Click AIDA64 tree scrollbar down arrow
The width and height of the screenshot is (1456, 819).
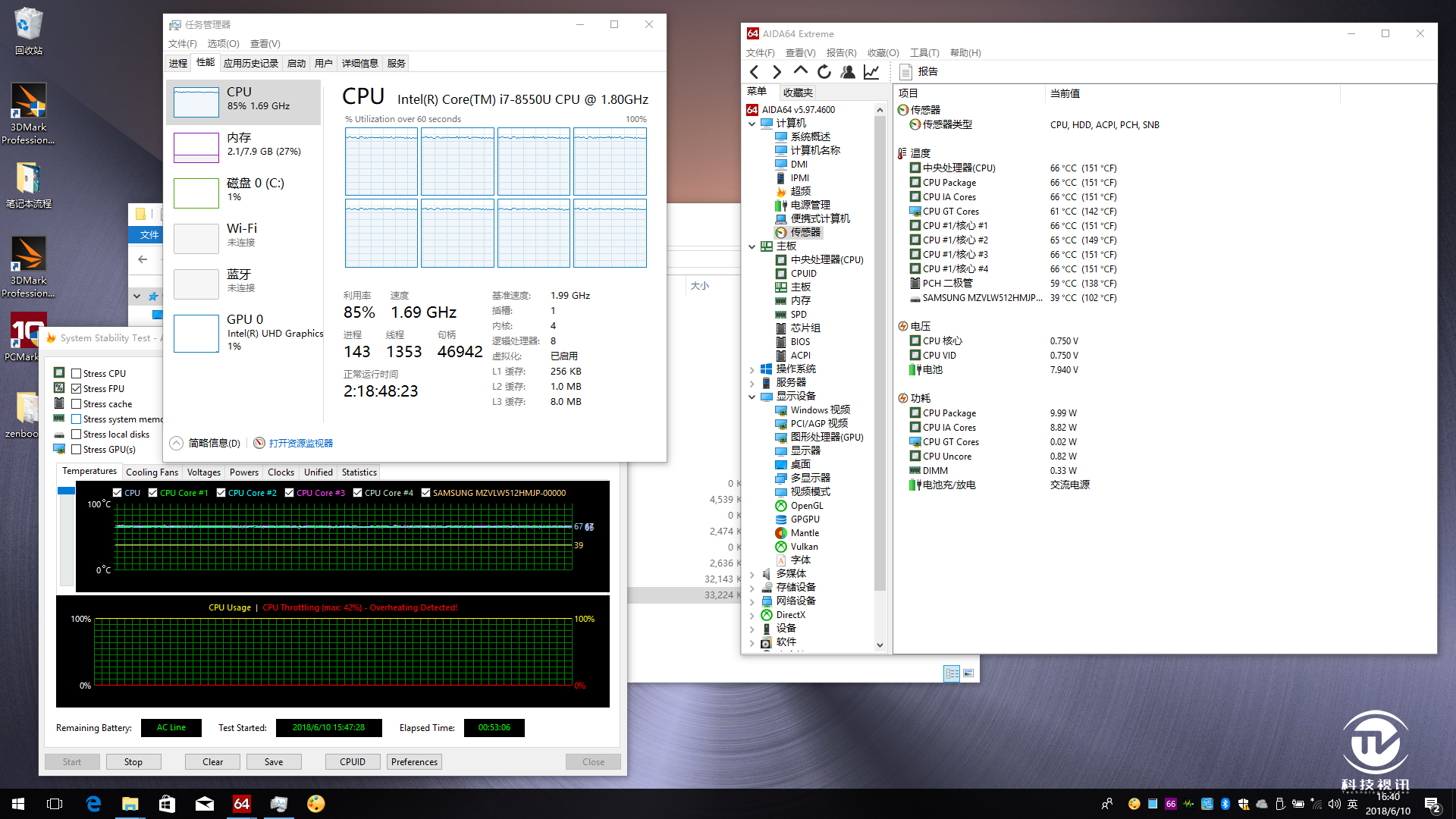pos(880,645)
